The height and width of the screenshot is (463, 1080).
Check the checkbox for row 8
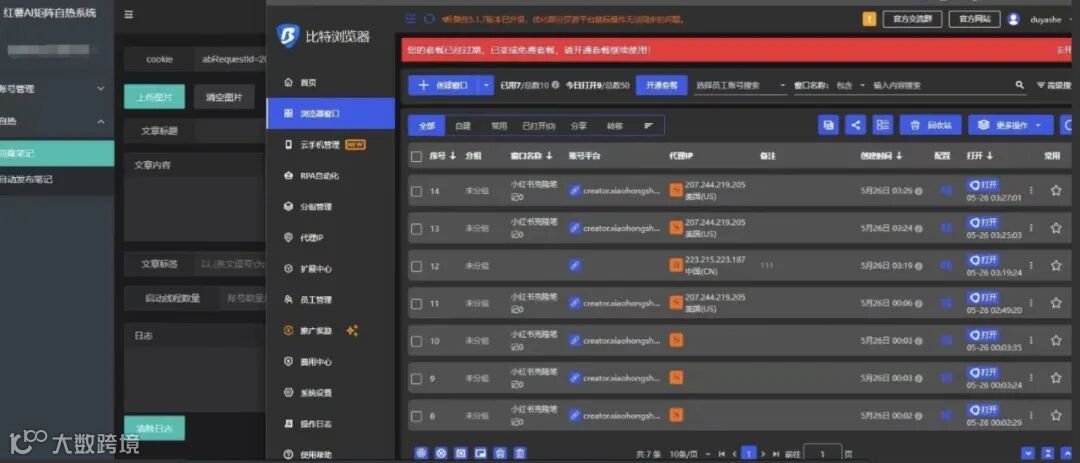(416, 415)
